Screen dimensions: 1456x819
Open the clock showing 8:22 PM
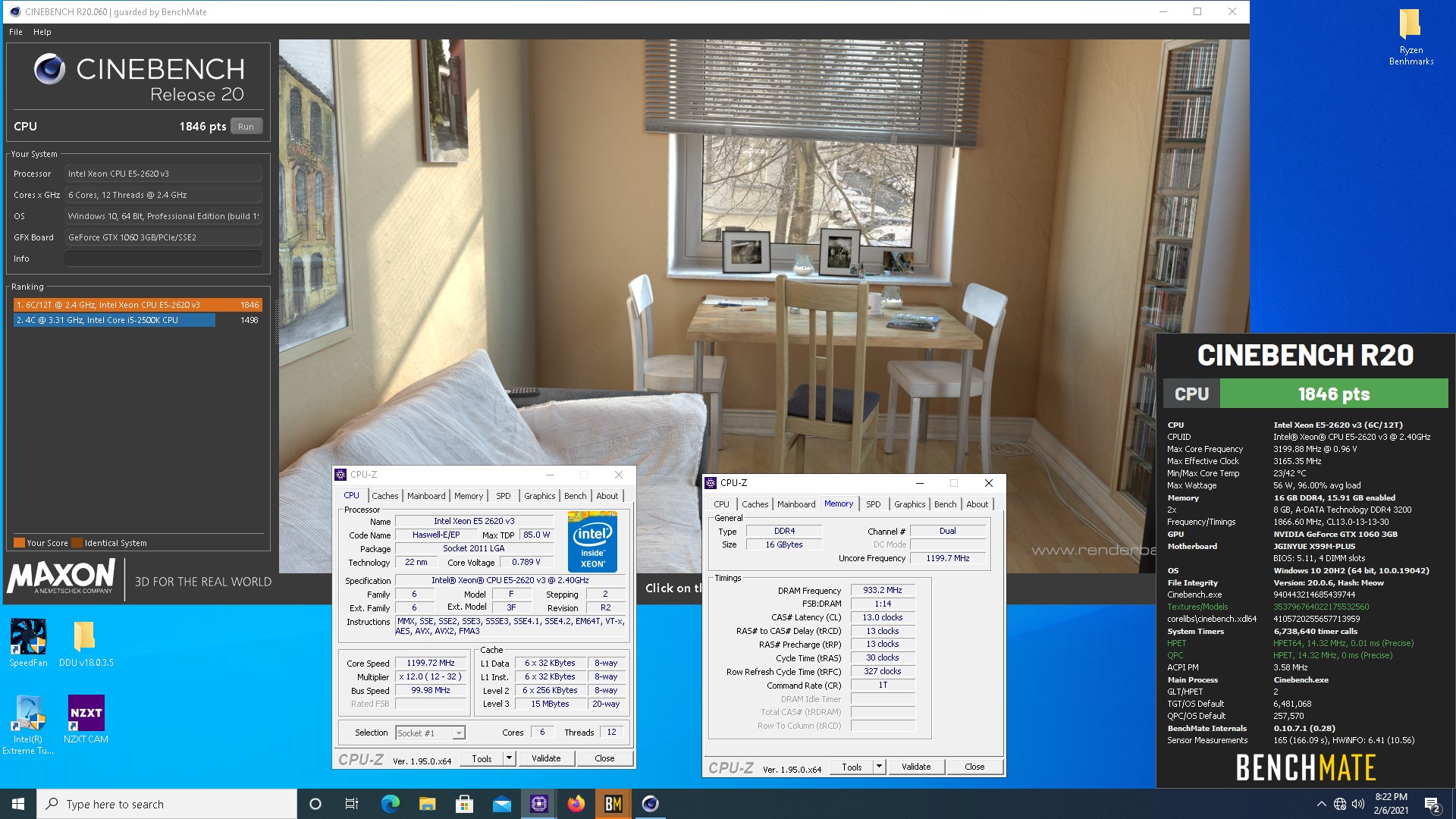[x=1391, y=804]
